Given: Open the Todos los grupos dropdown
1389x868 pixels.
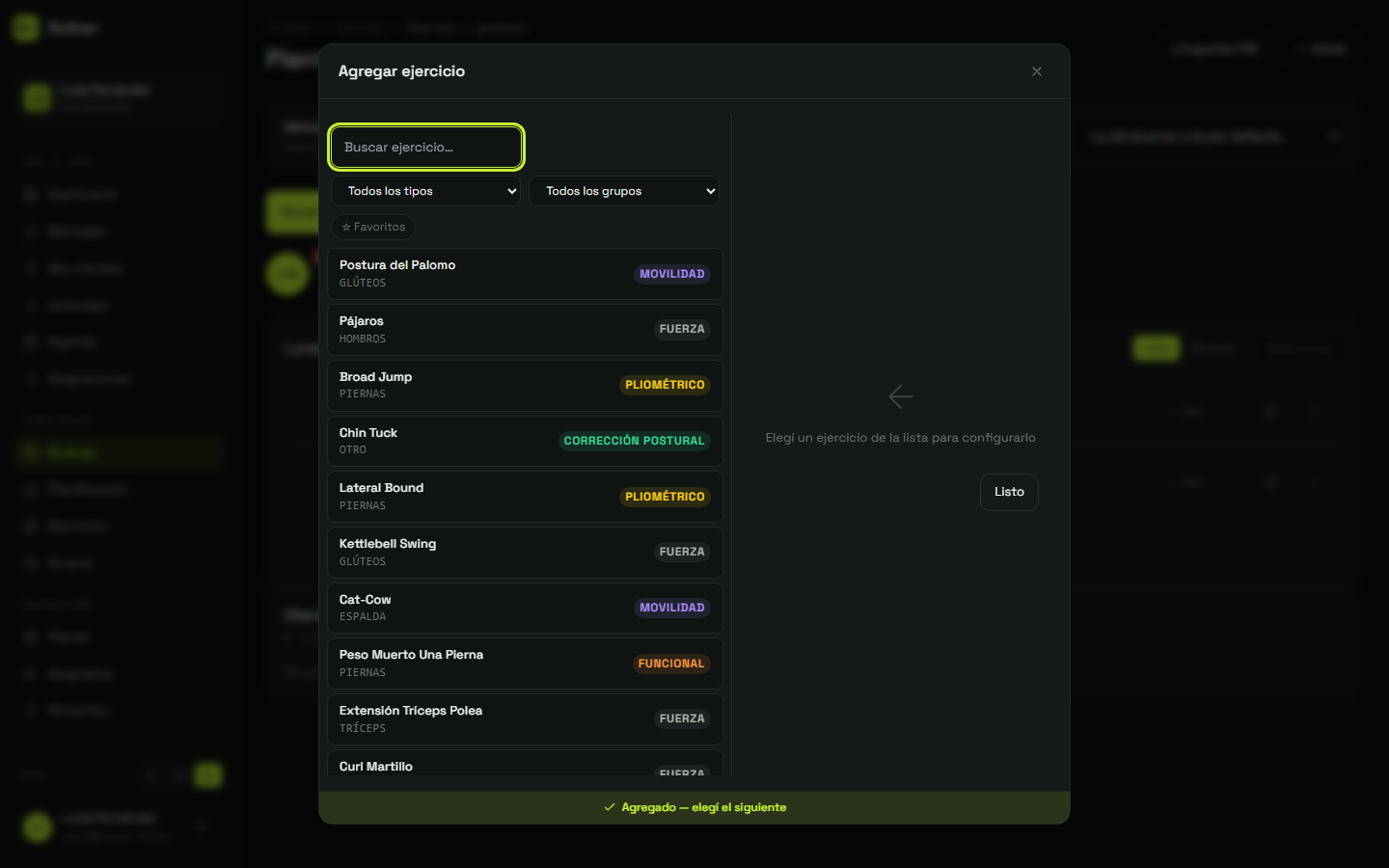Looking at the screenshot, I should click(x=624, y=191).
